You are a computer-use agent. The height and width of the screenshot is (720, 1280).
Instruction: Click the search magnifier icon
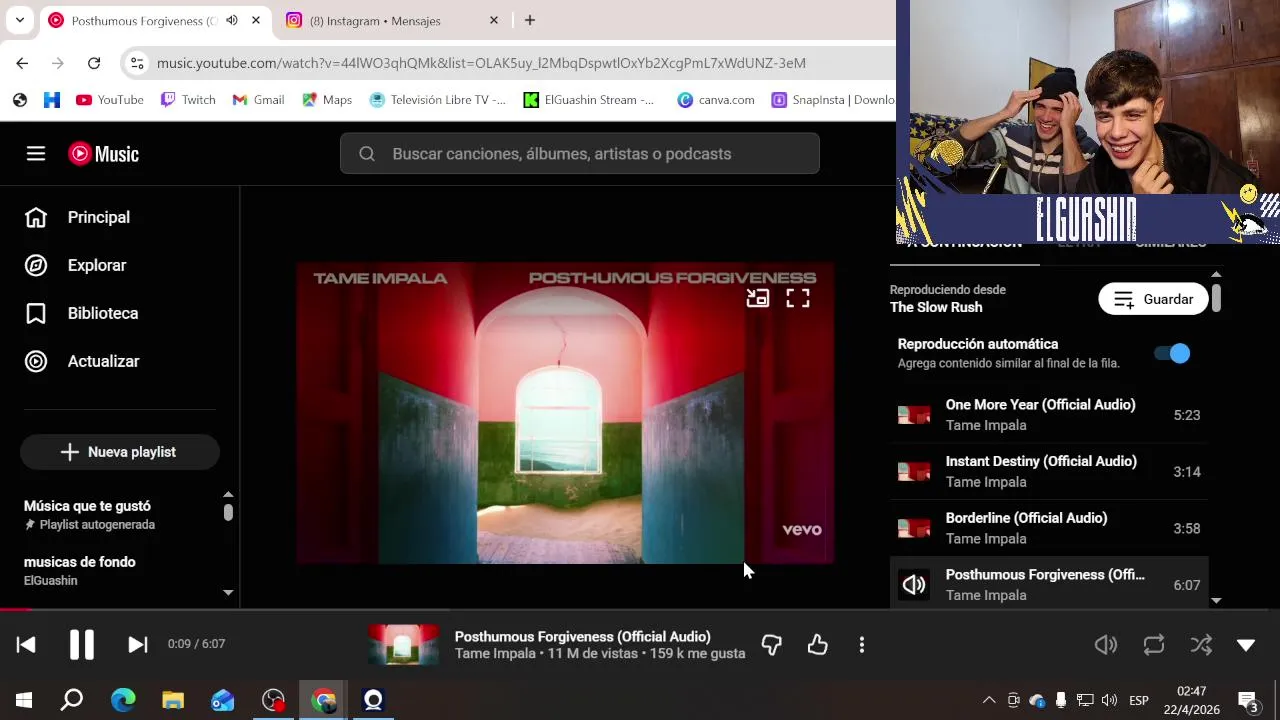(367, 154)
